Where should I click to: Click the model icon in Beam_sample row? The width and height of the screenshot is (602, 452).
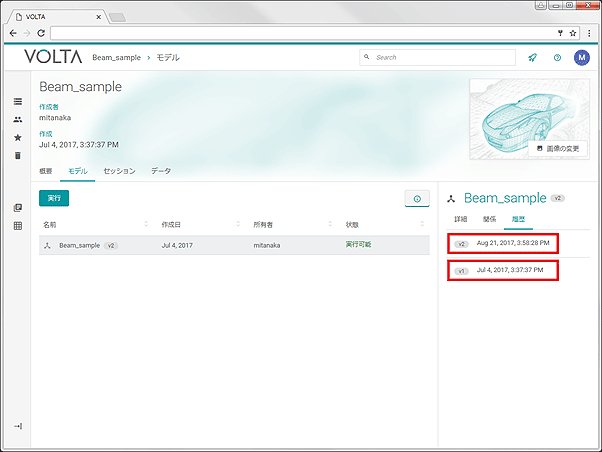tap(47, 246)
